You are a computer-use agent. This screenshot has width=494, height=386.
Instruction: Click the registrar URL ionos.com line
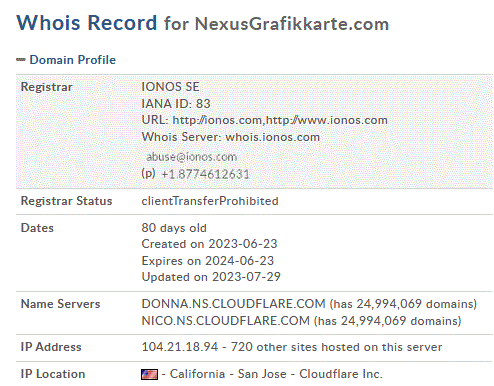coord(265,120)
